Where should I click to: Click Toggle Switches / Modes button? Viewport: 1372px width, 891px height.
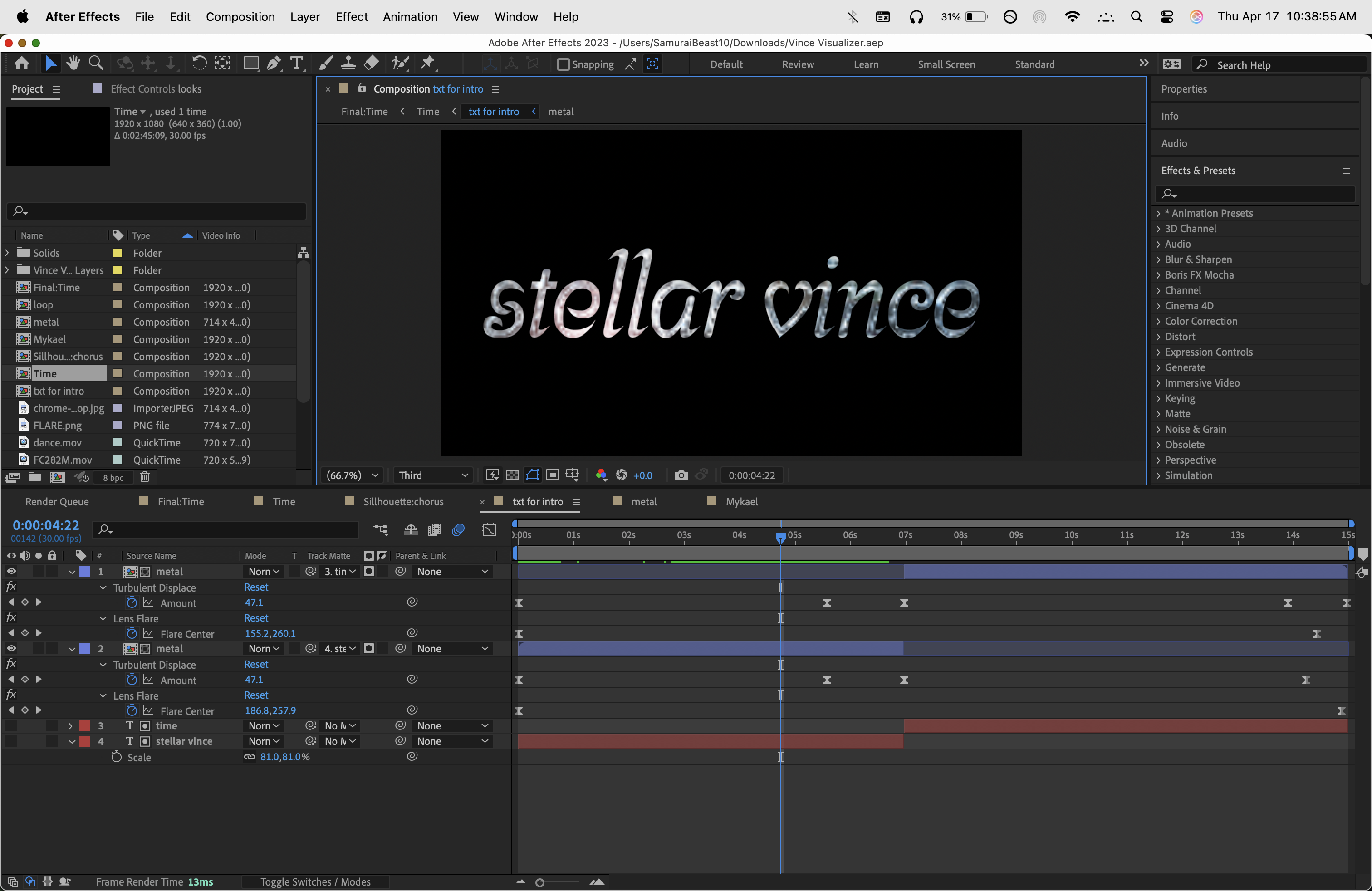[315, 882]
